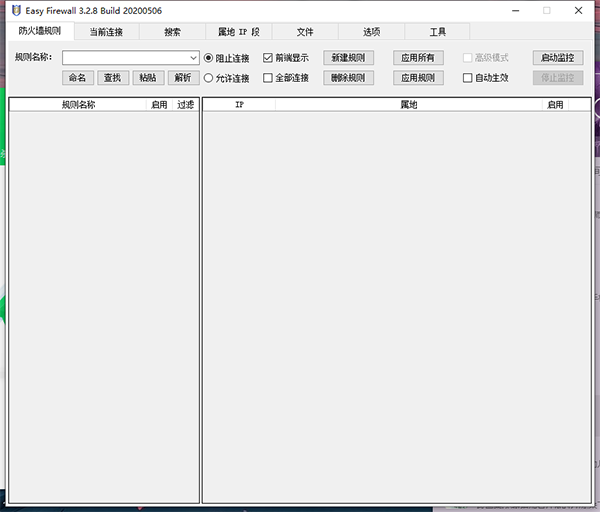
Task: Minimize the Easy Firewall window
Action: coord(515,11)
